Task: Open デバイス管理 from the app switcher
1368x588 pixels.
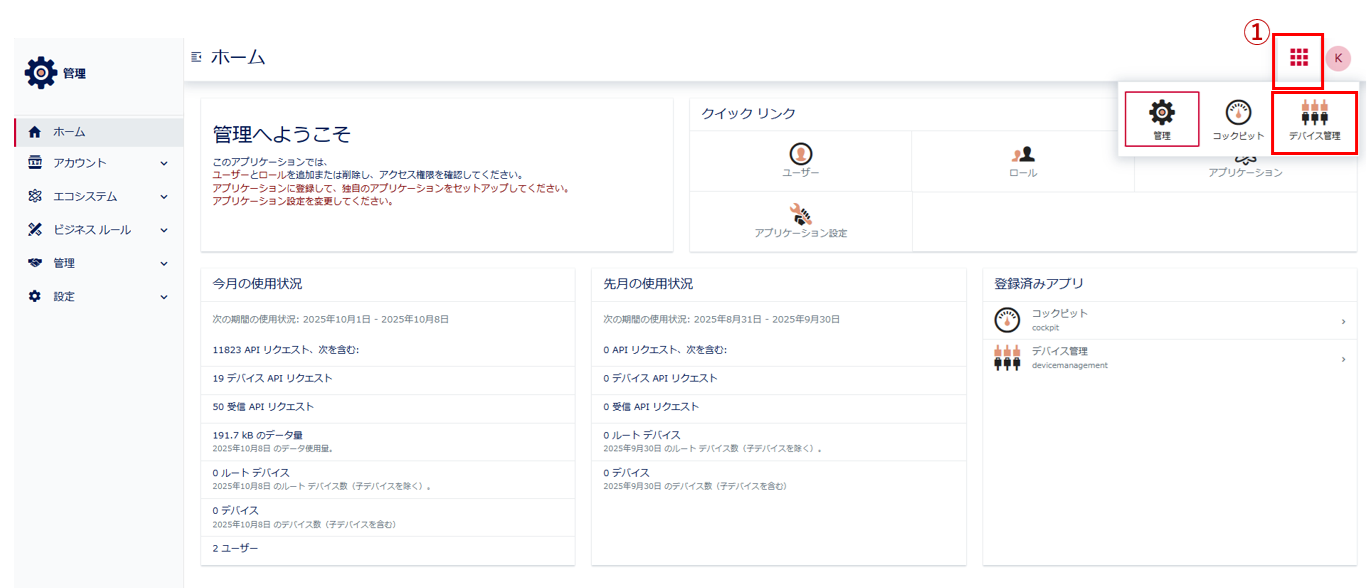Action: 1313,118
